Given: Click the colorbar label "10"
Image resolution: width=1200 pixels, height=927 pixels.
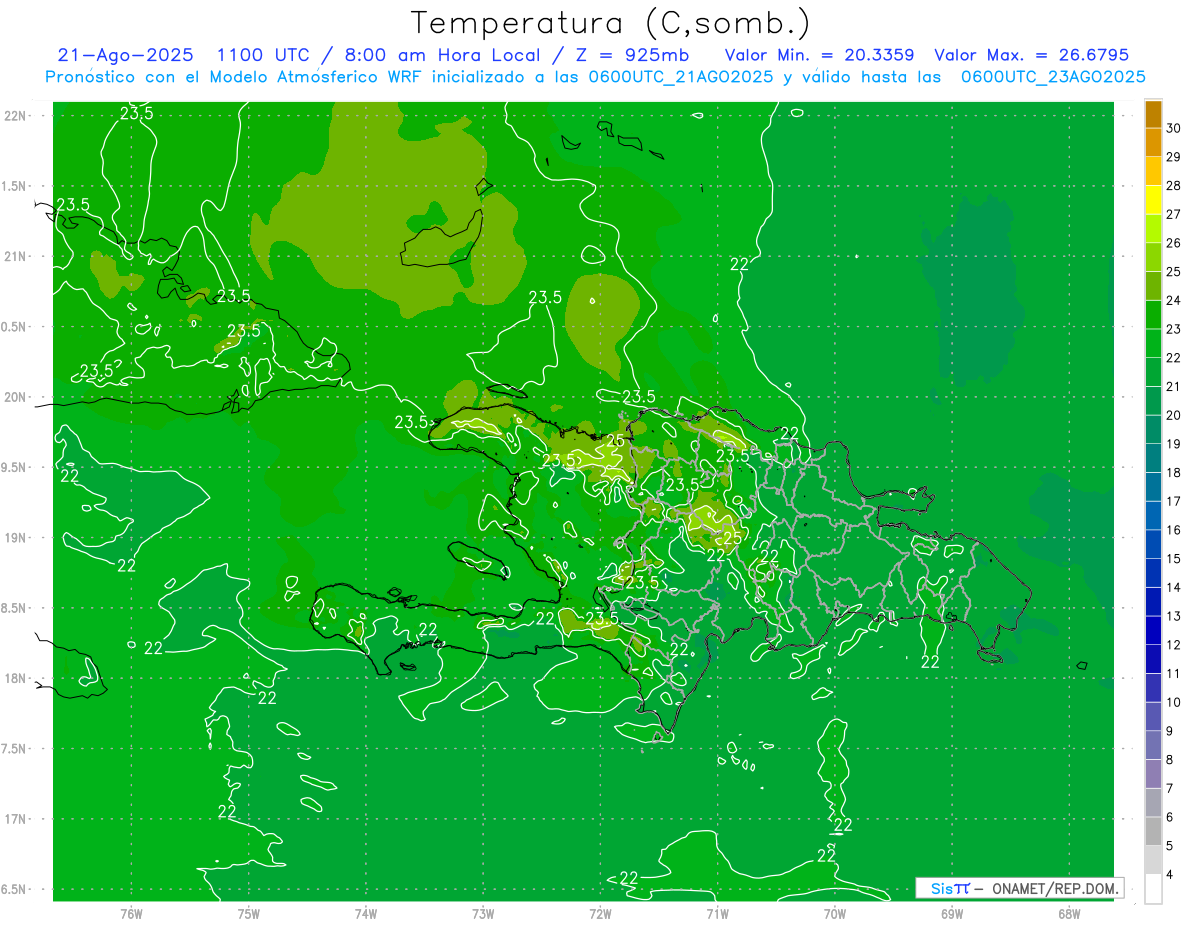Looking at the screenshot, I should pos(1174,702).
